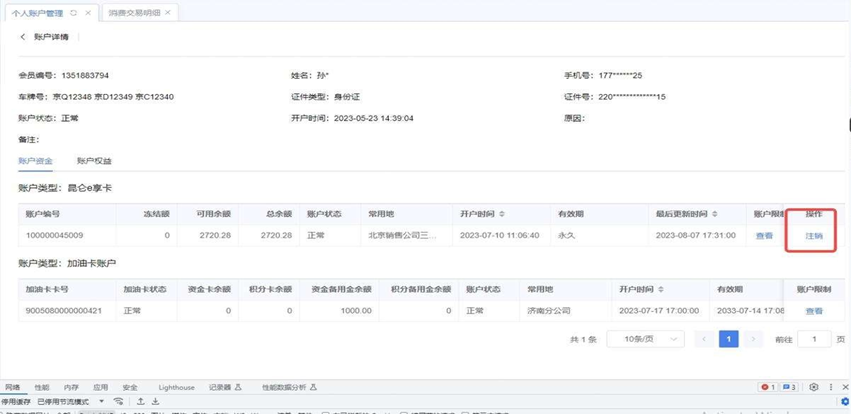The height and width of the screenshot is (414, 851).
Task: Close the 消费交易明细 tab
Action: [x=167, y=13]
